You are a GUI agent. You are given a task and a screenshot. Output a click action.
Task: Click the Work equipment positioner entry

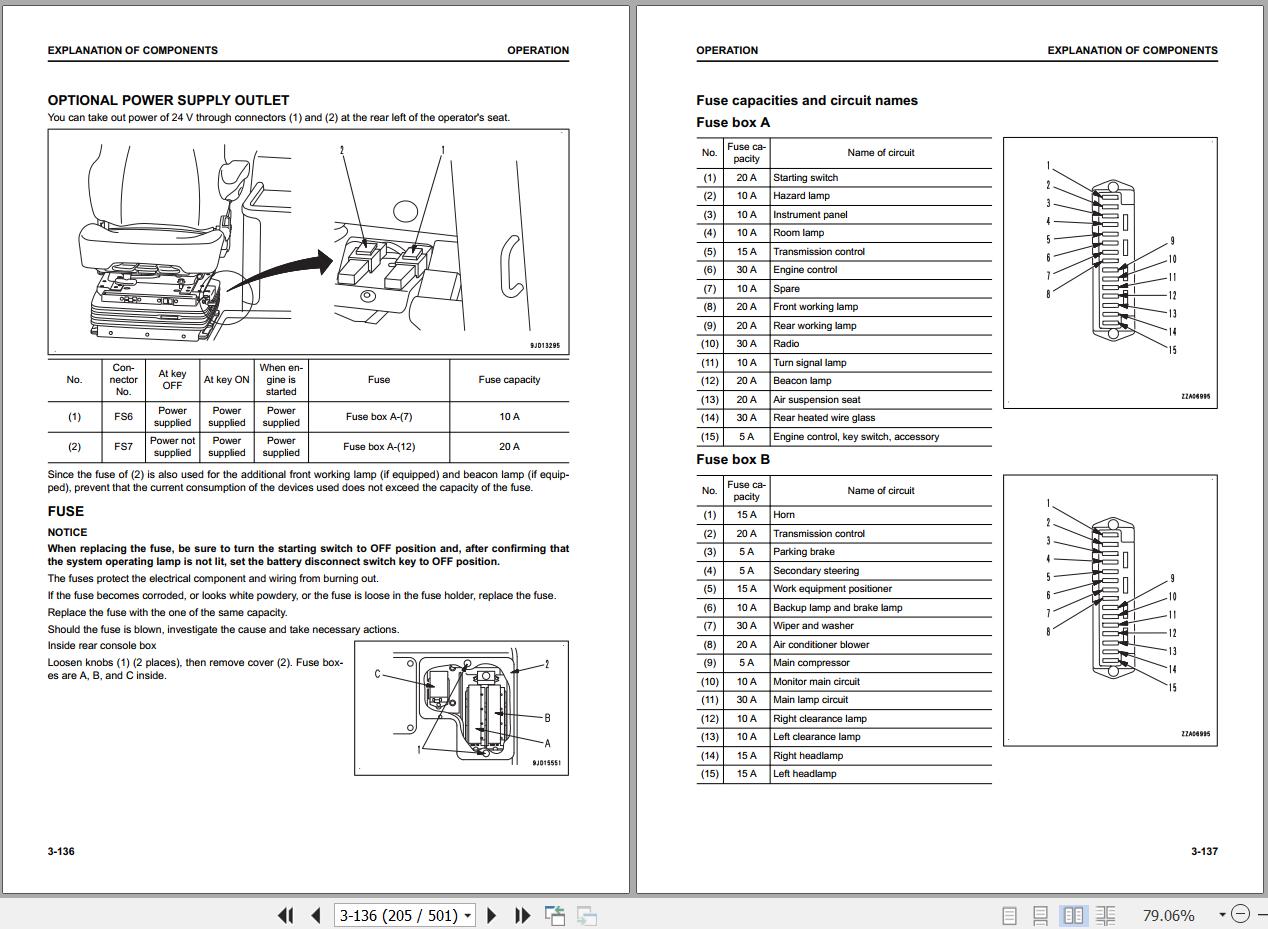832,589
